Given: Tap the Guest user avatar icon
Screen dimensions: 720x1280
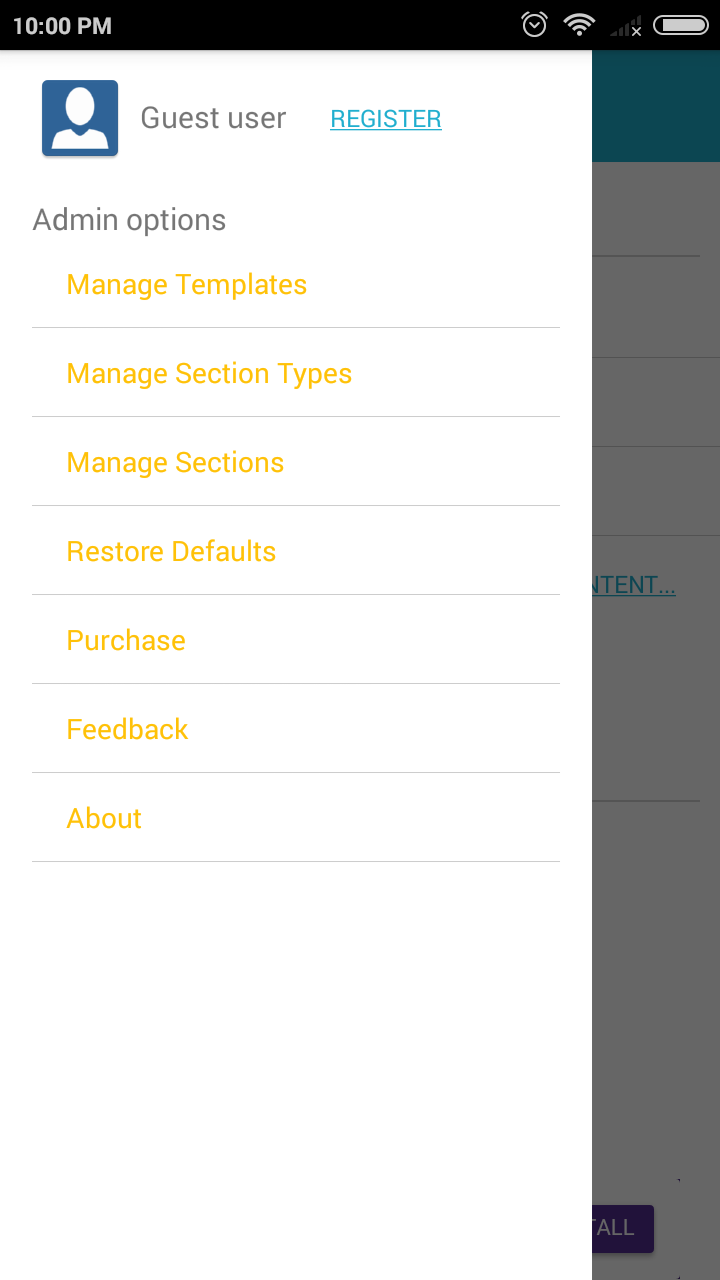Looking at the screenshot, I should (x=80, y=118).
